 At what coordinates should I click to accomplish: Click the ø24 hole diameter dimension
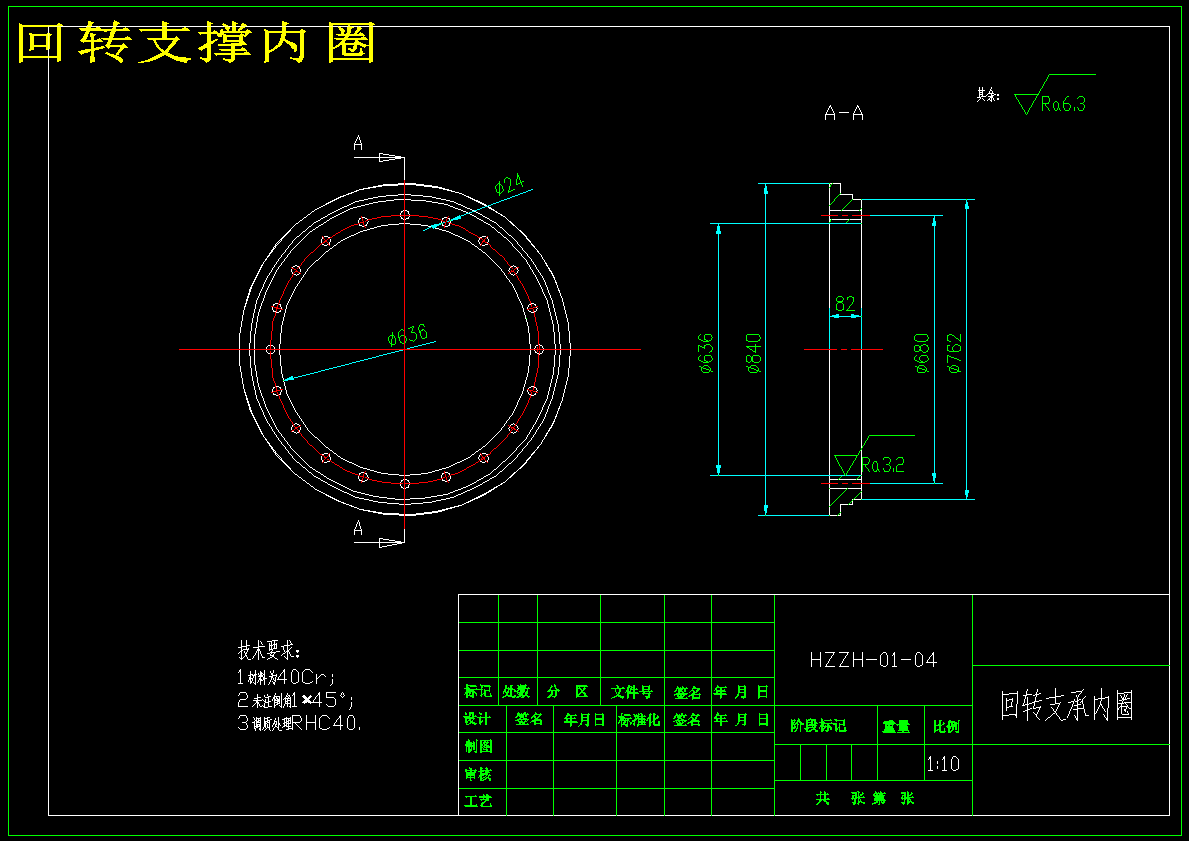point(509,184)
